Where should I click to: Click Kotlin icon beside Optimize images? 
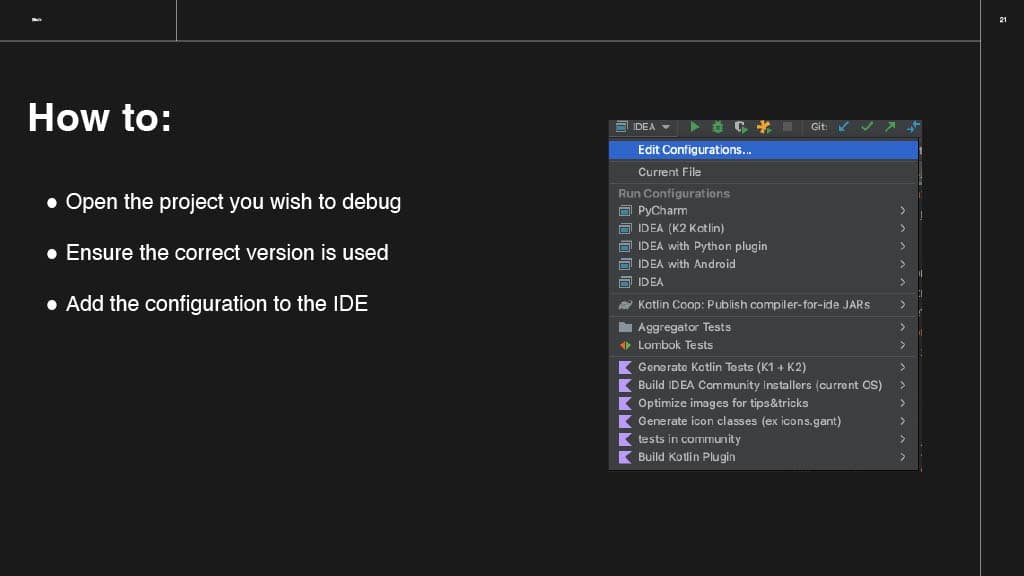[x=625, y=403]
